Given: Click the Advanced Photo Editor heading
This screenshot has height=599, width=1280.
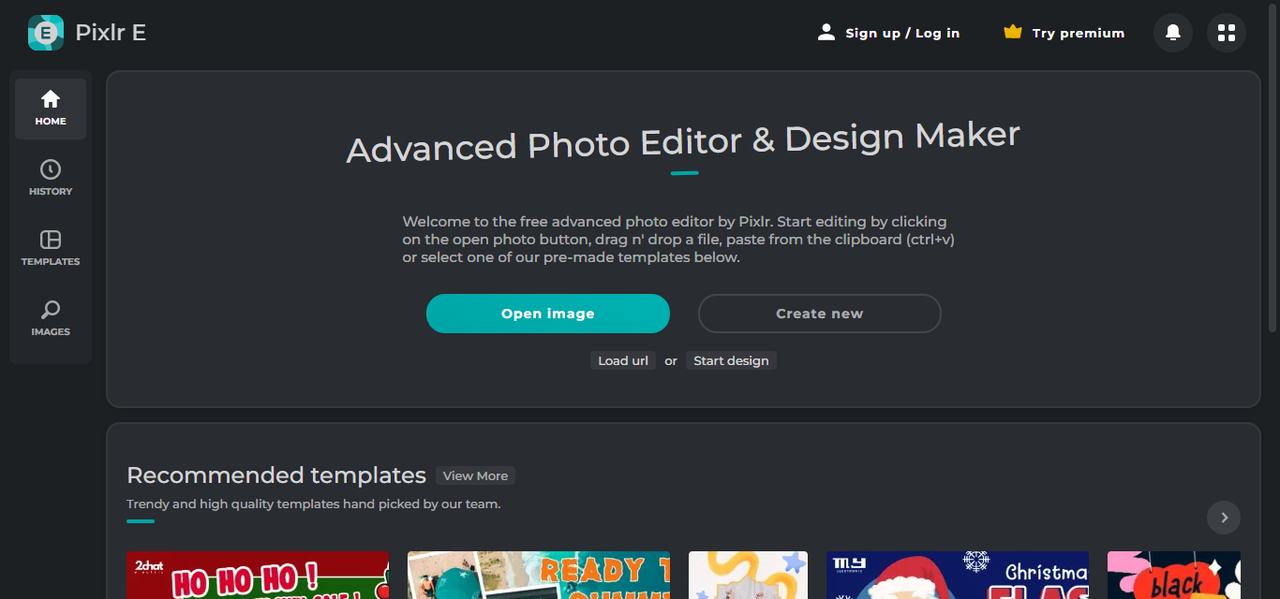Looking at the screenshot, I should 683,142.
